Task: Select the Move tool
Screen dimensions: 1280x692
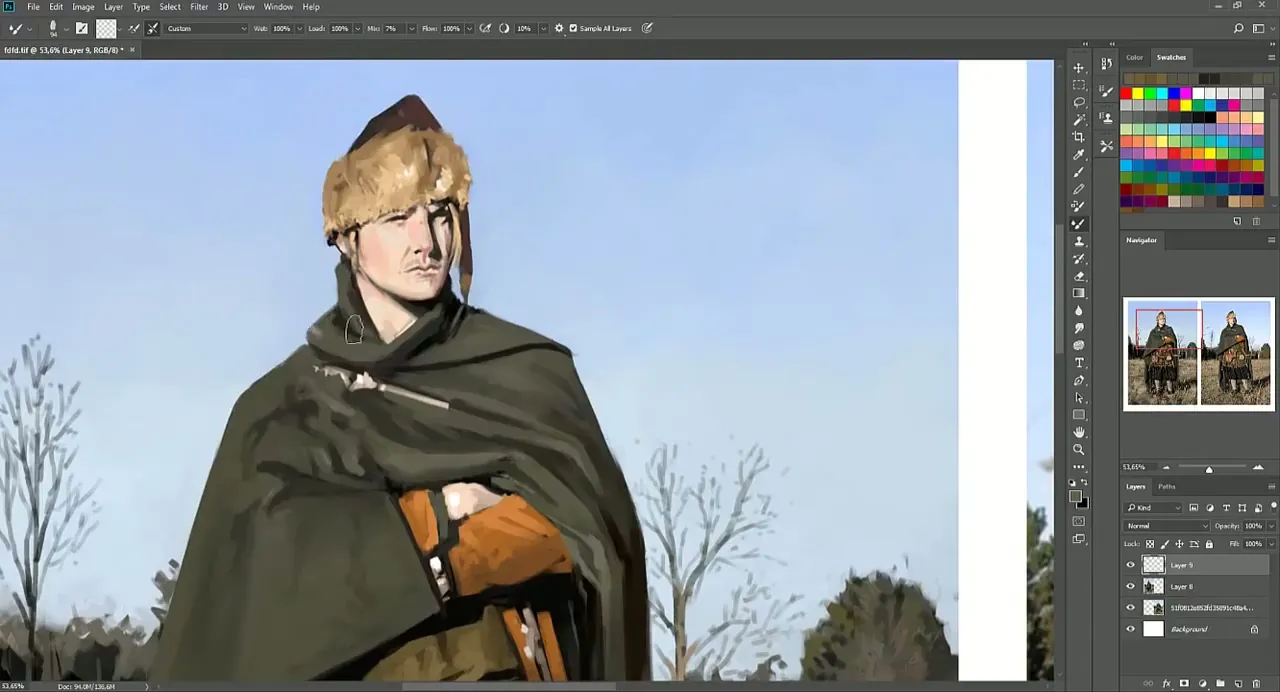Action: tap(1079, 68)
